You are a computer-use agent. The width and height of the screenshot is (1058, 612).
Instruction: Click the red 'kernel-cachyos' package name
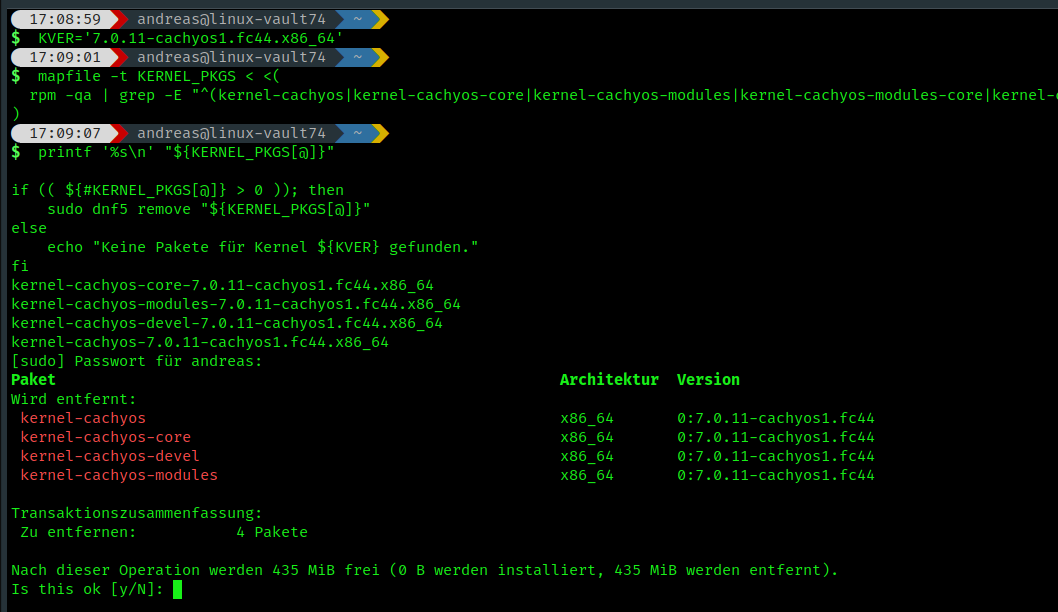(x=83, y=418)
